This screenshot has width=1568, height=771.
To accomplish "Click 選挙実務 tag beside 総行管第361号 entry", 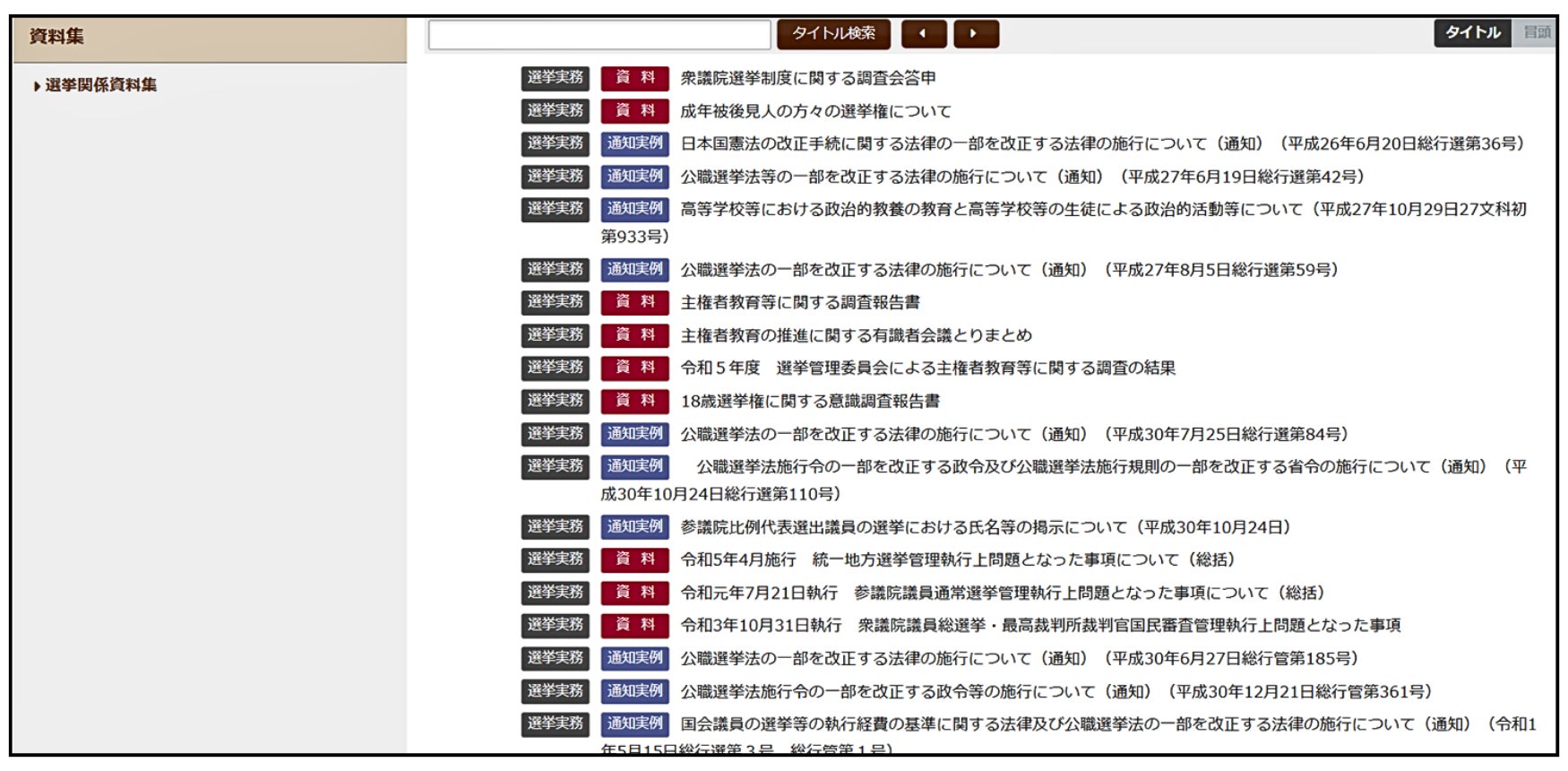I will pos(556,692).
